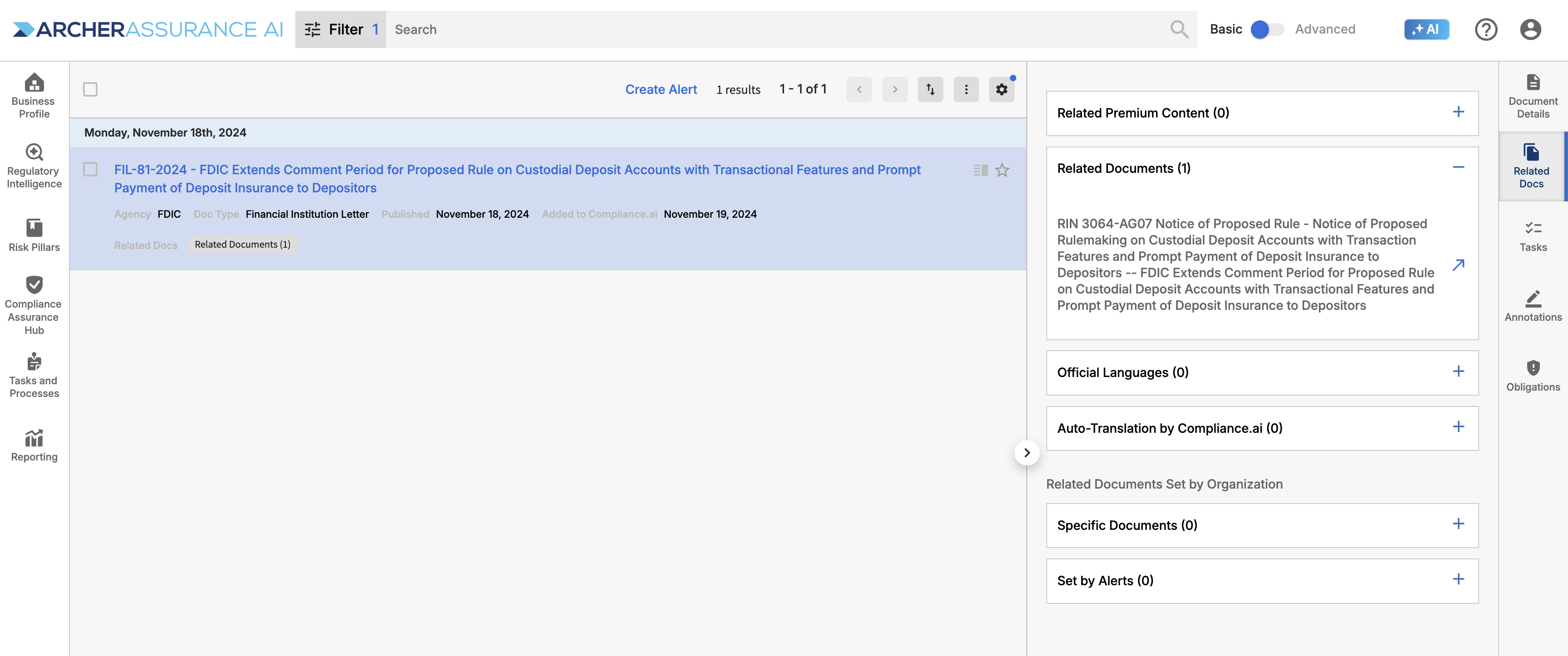Collapse the right panel with chevron
This screenshot has width=1568, height=656.
[x=1027, y=453]
